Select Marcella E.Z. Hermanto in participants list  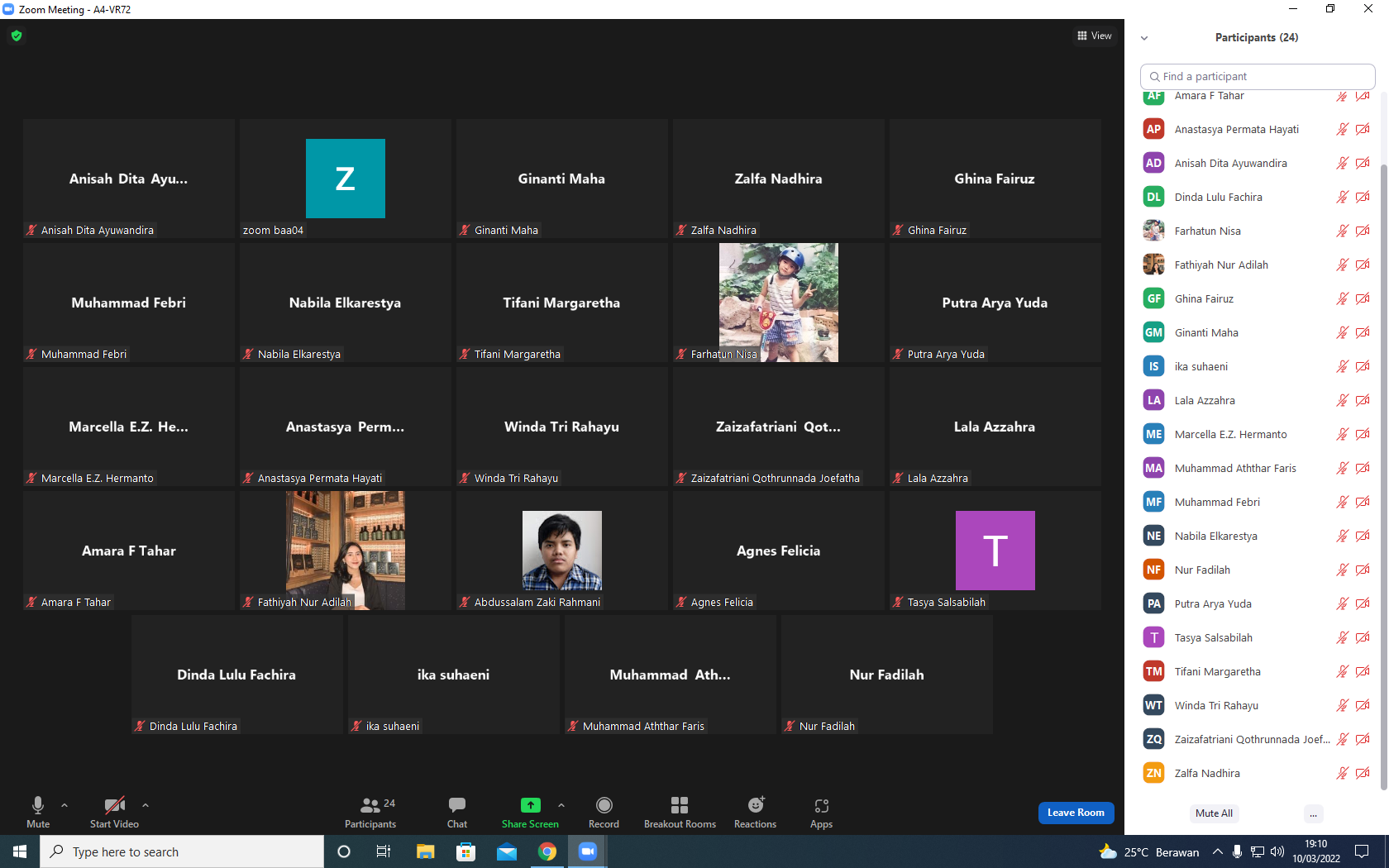coord(1257,434)
